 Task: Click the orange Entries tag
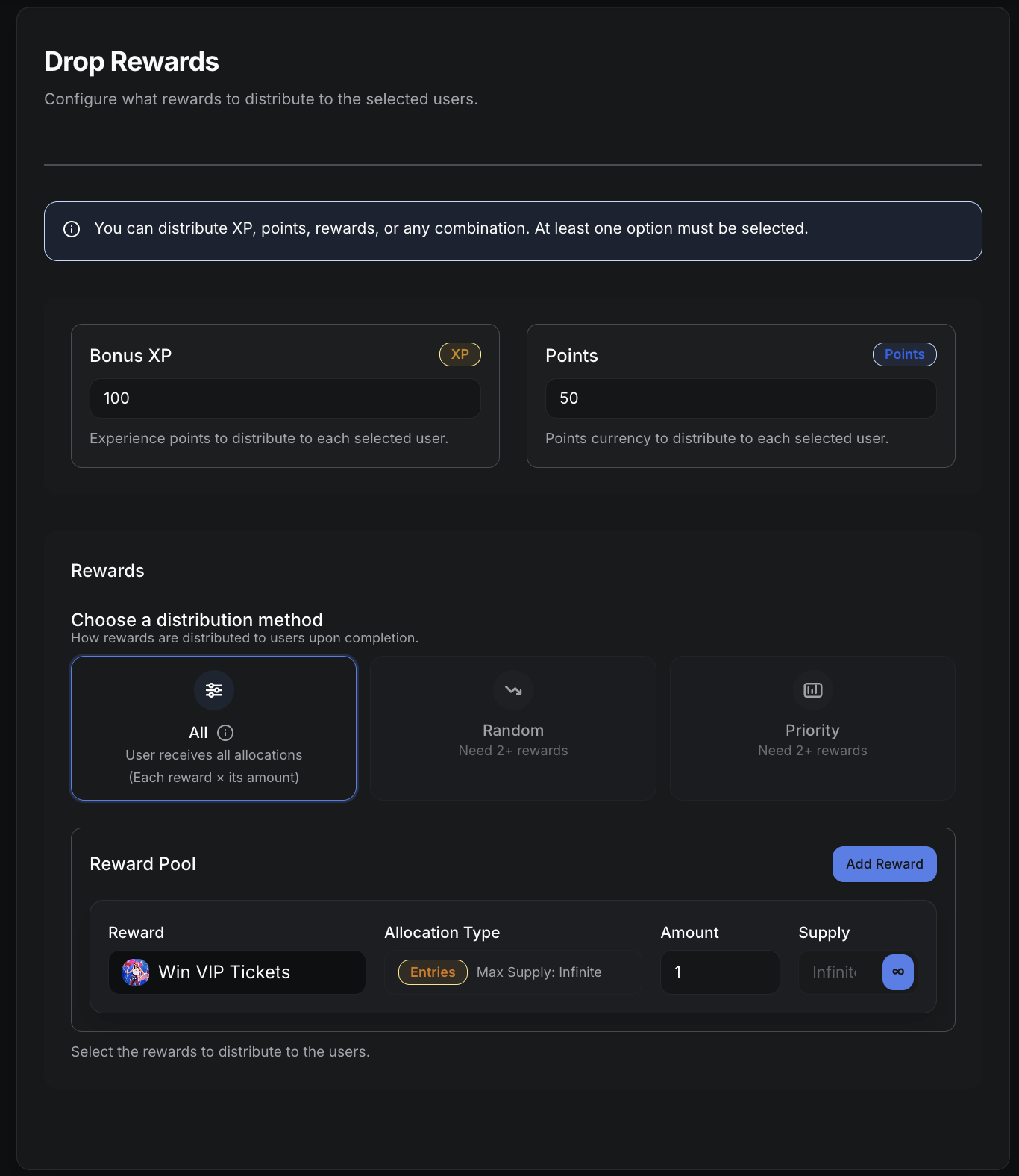click(433, 972)
